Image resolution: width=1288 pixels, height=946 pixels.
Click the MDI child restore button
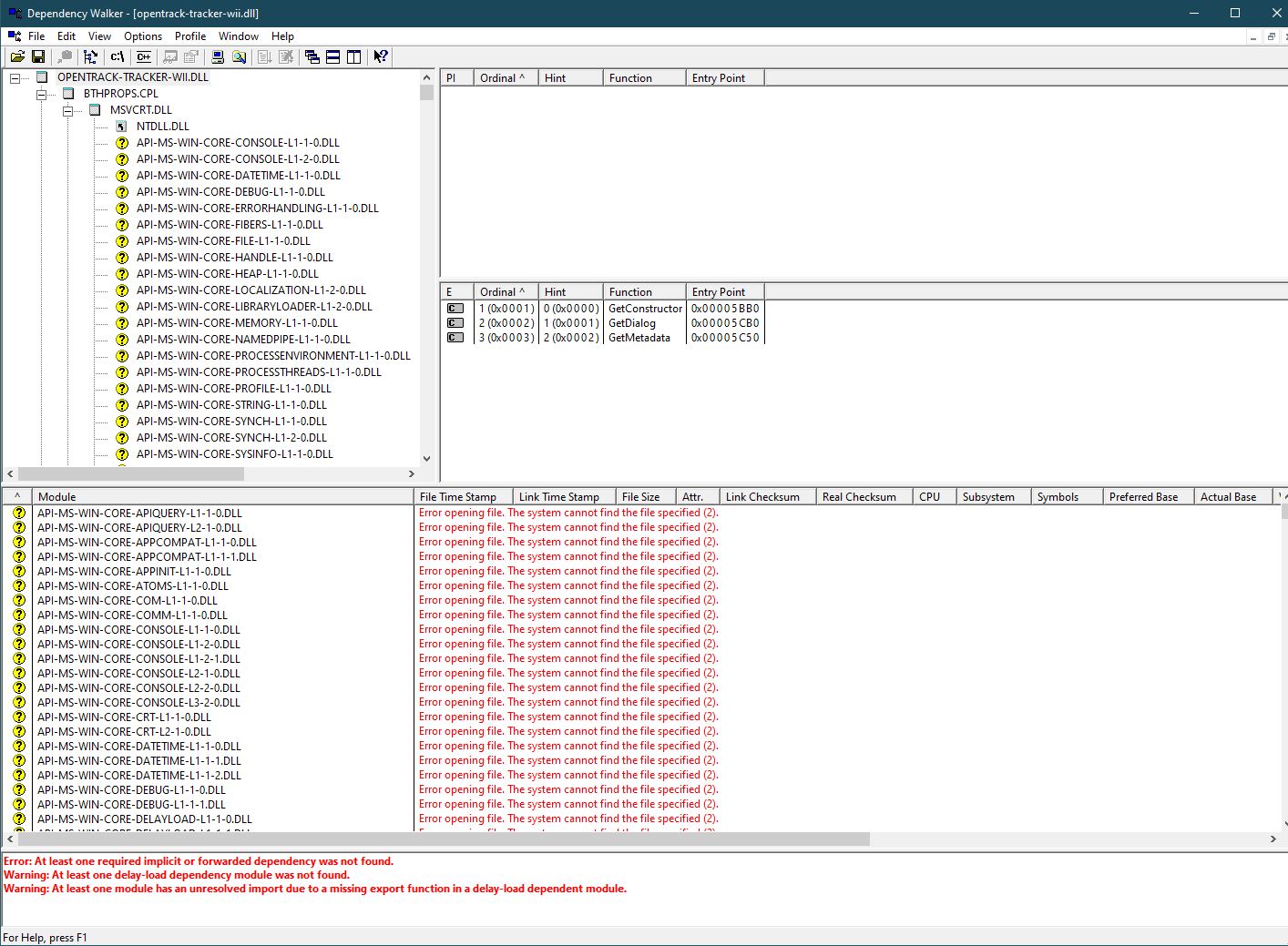click(x=1272, y=36)
